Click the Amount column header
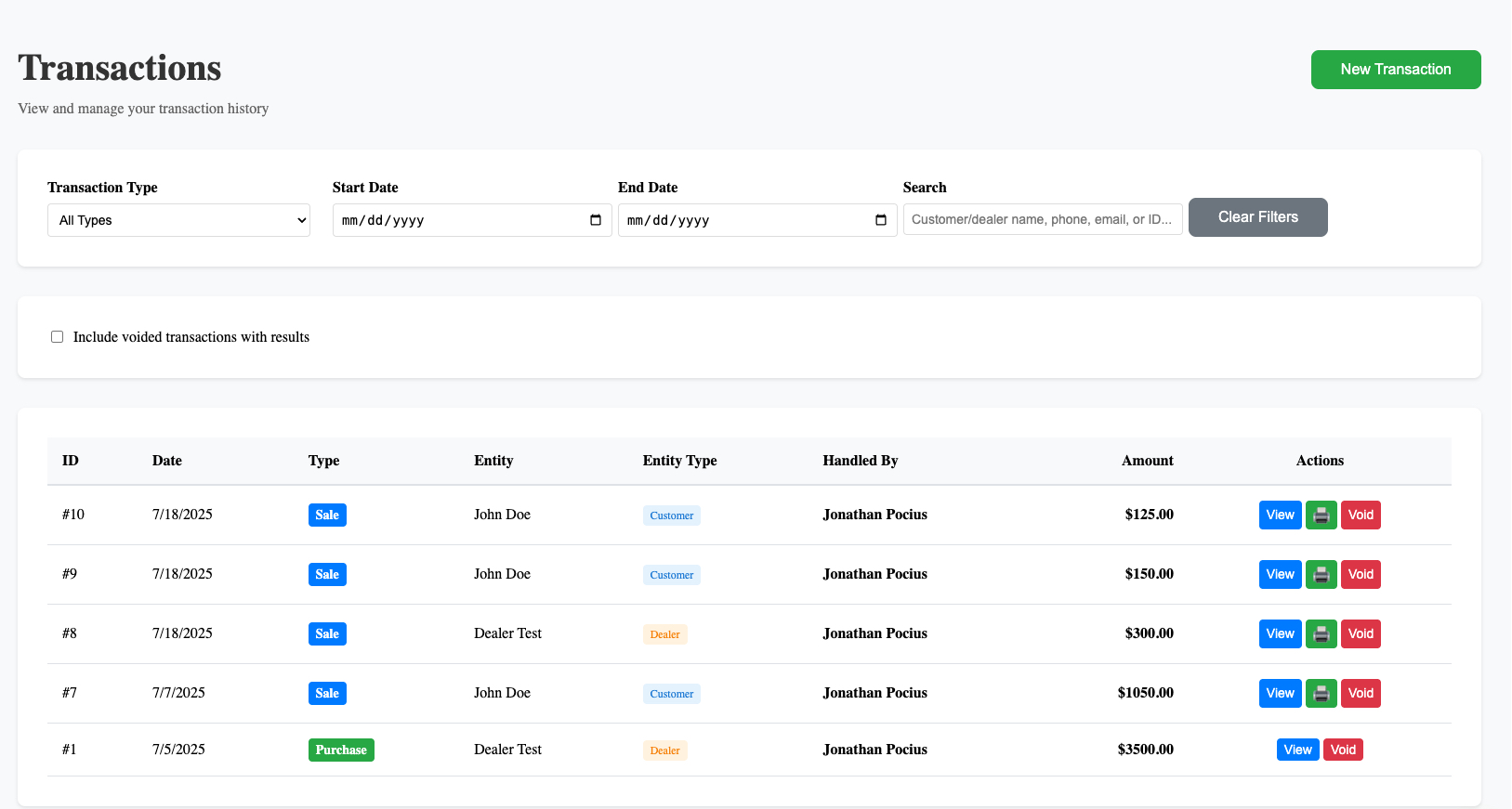The height and width of the screenshot is (809, 1512). pyautogui.click(x=1147, y=461)
